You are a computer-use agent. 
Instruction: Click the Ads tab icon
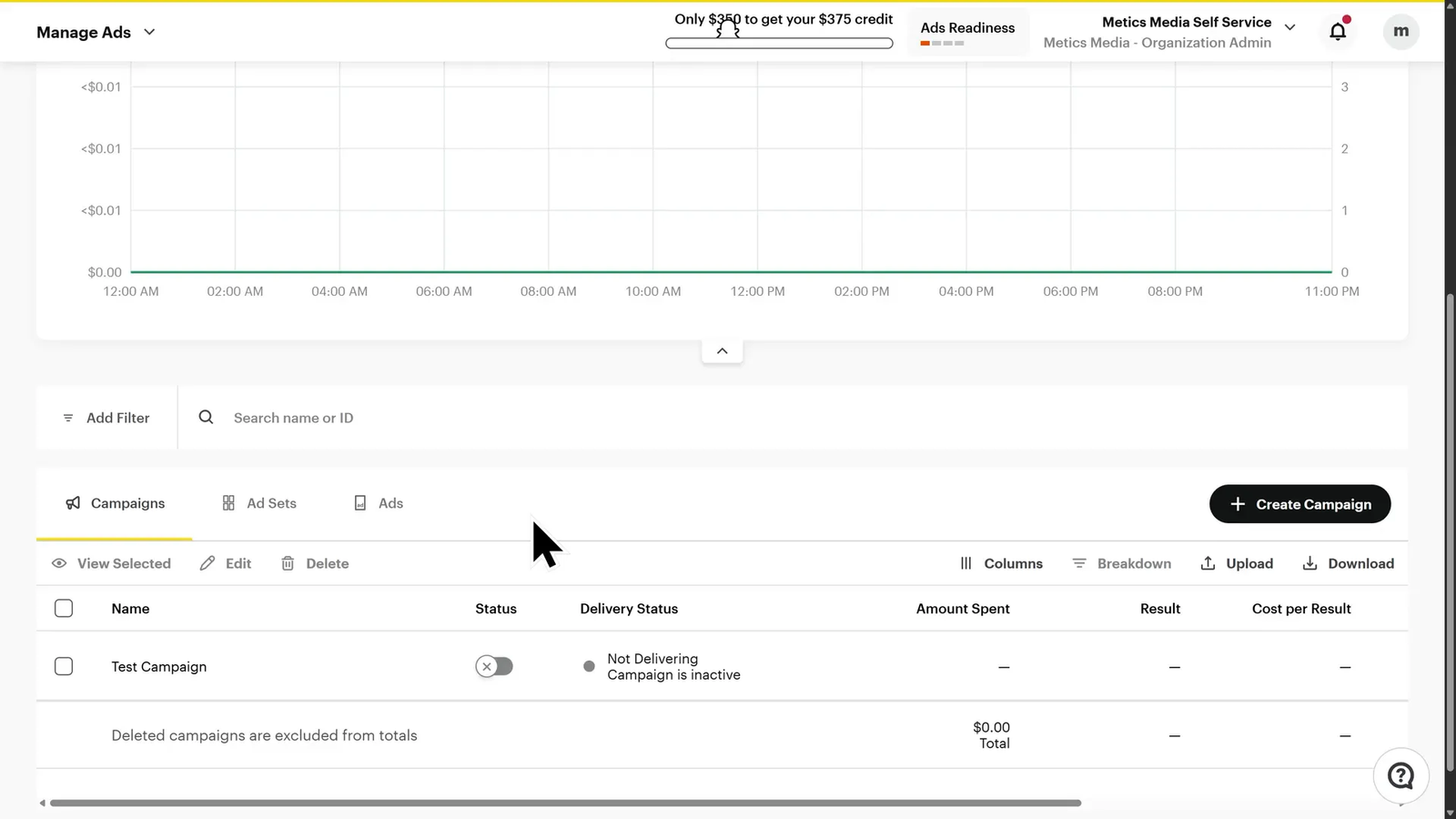(x=360, y=503)
